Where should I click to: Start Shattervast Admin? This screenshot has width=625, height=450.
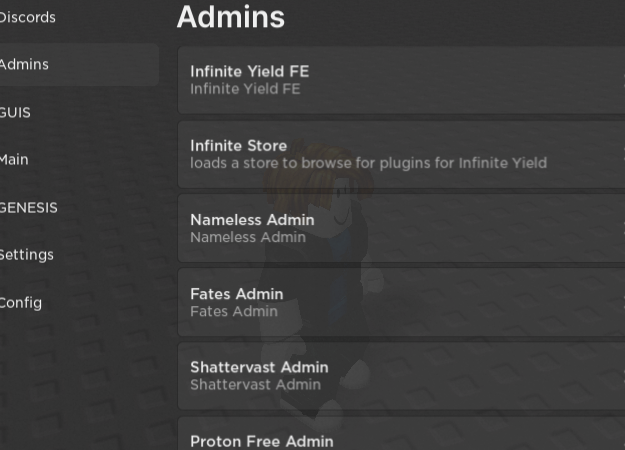[401, 376]
